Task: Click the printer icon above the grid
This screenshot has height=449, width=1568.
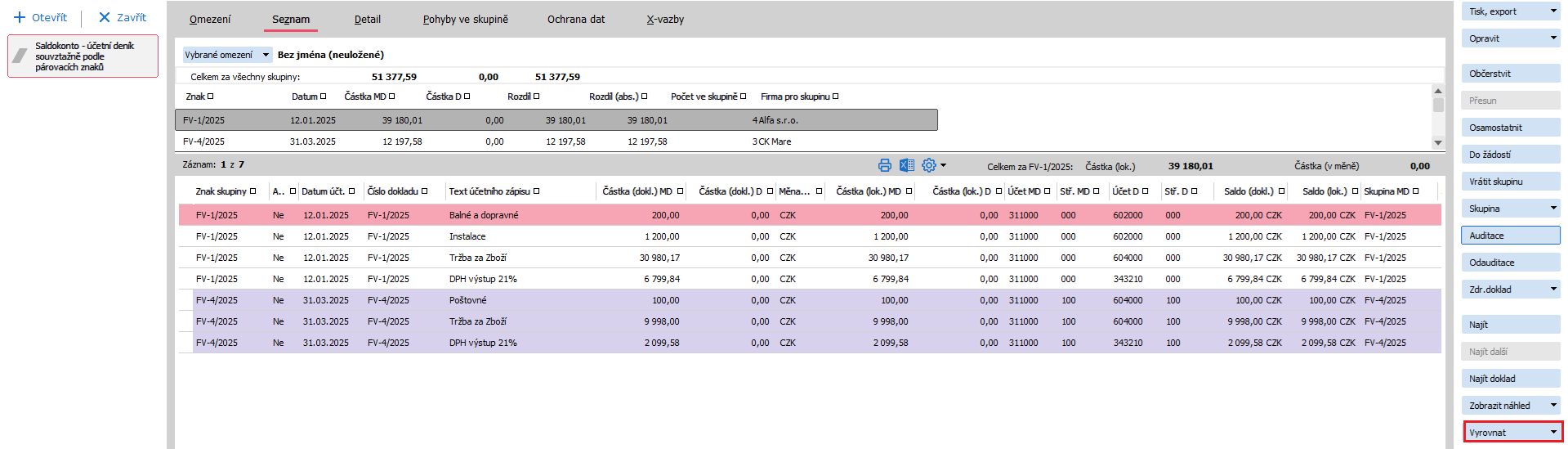Action: [x=885, y=165]
